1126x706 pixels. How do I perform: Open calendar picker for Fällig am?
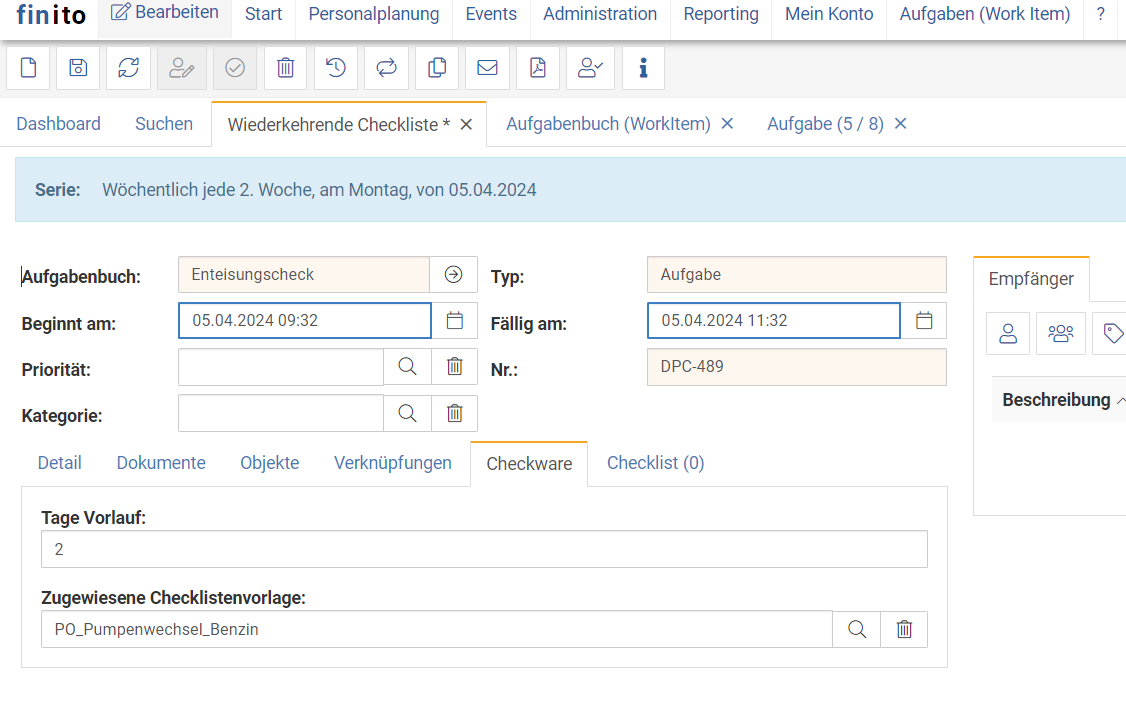tap(924, 321)
